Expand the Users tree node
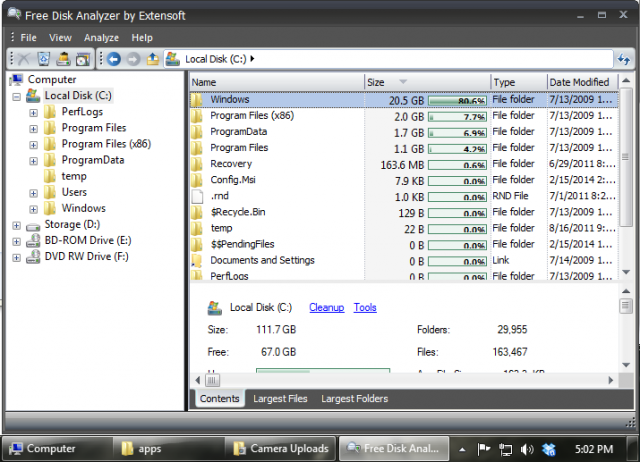 (x=33, y=193)
